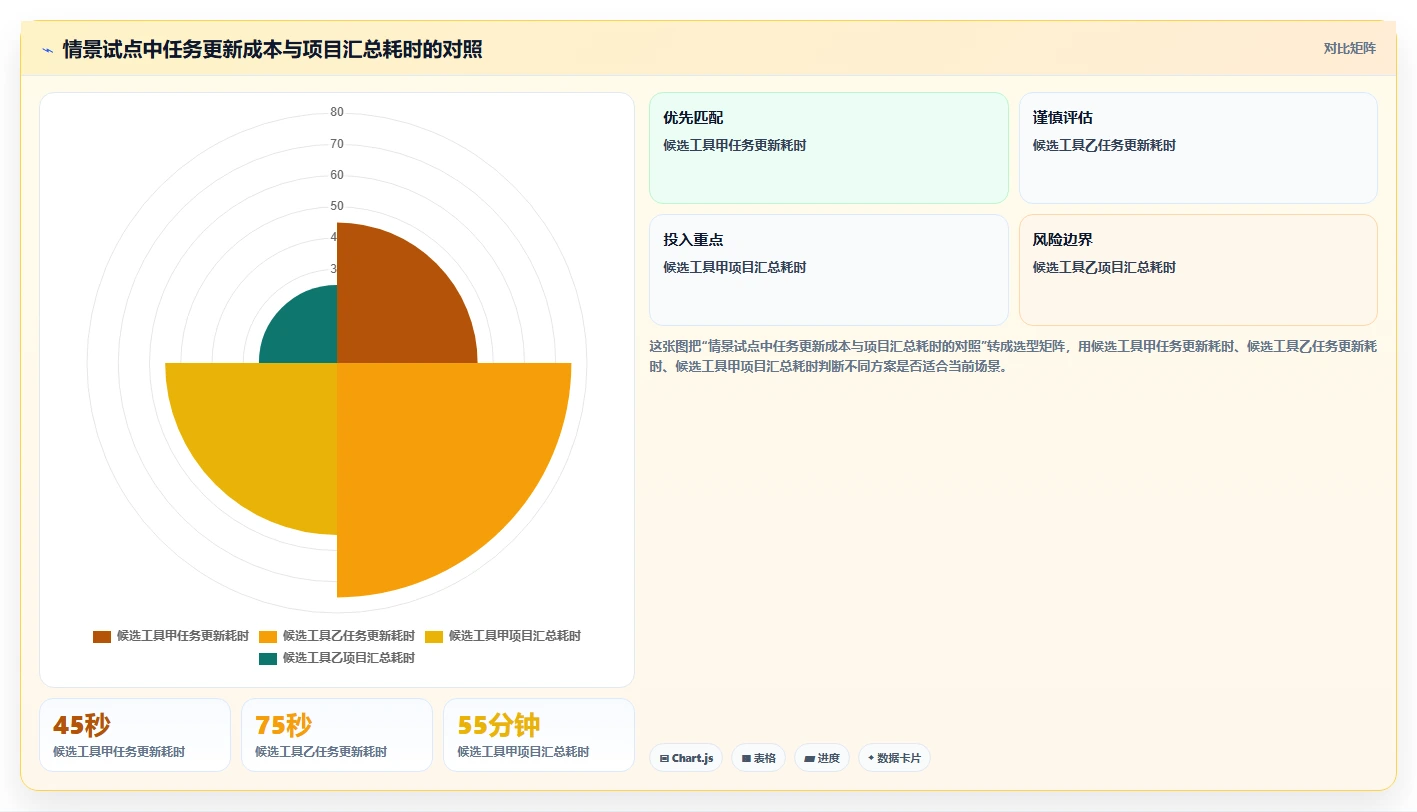Click the axis label 50
1417x812 pixels.
point(337,206)
